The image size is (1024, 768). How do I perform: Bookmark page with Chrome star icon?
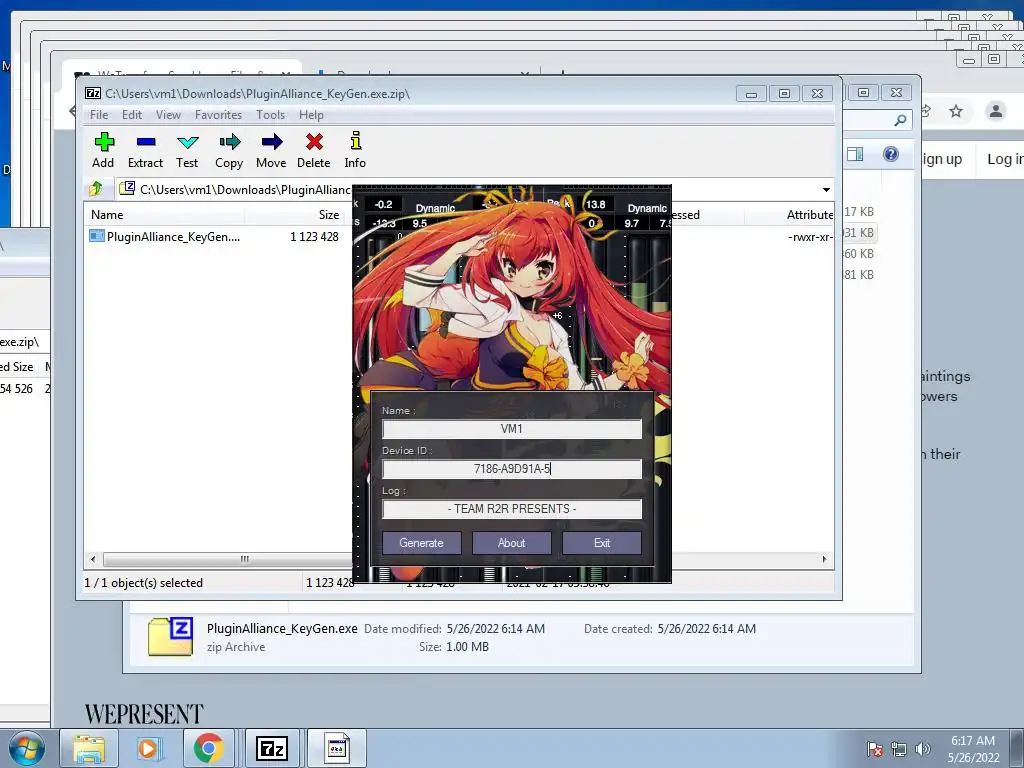[956, 111]
